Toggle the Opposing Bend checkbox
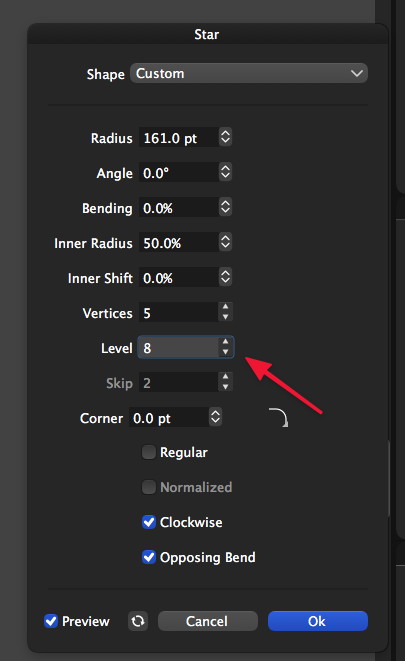The image size is (405, 661). 149,557
